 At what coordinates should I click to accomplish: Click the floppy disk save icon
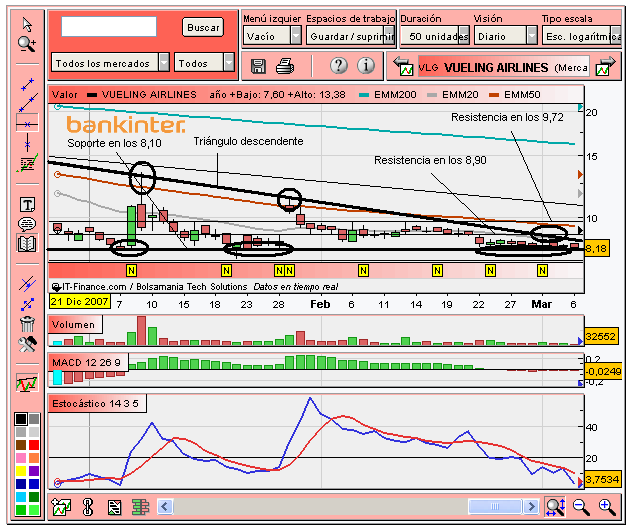(258, 66)
